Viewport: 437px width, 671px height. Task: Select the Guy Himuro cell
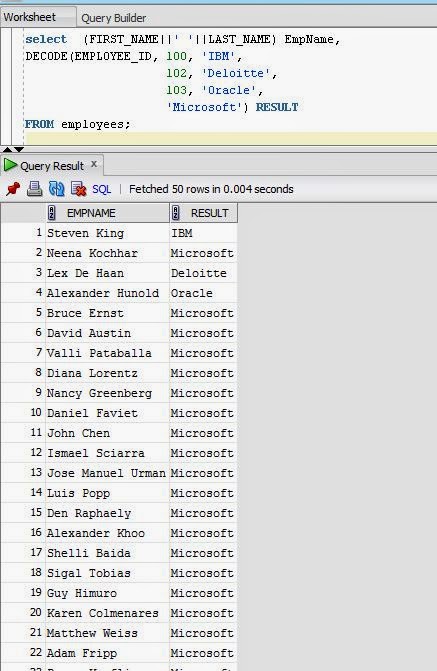pos(107,593)
